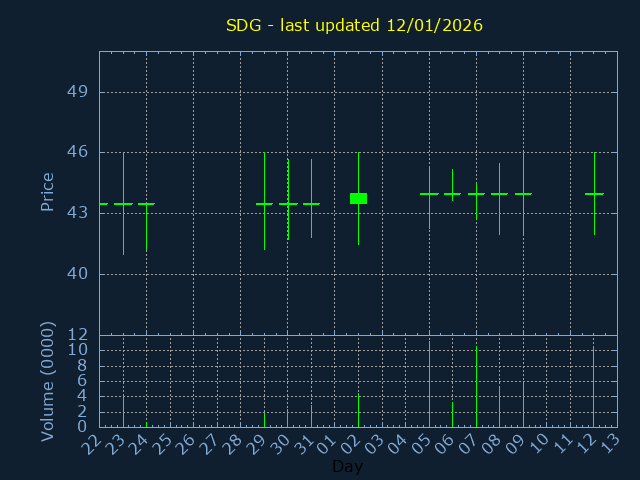
Task: Click the small volume bar on day 29
Action: (264, 419)
